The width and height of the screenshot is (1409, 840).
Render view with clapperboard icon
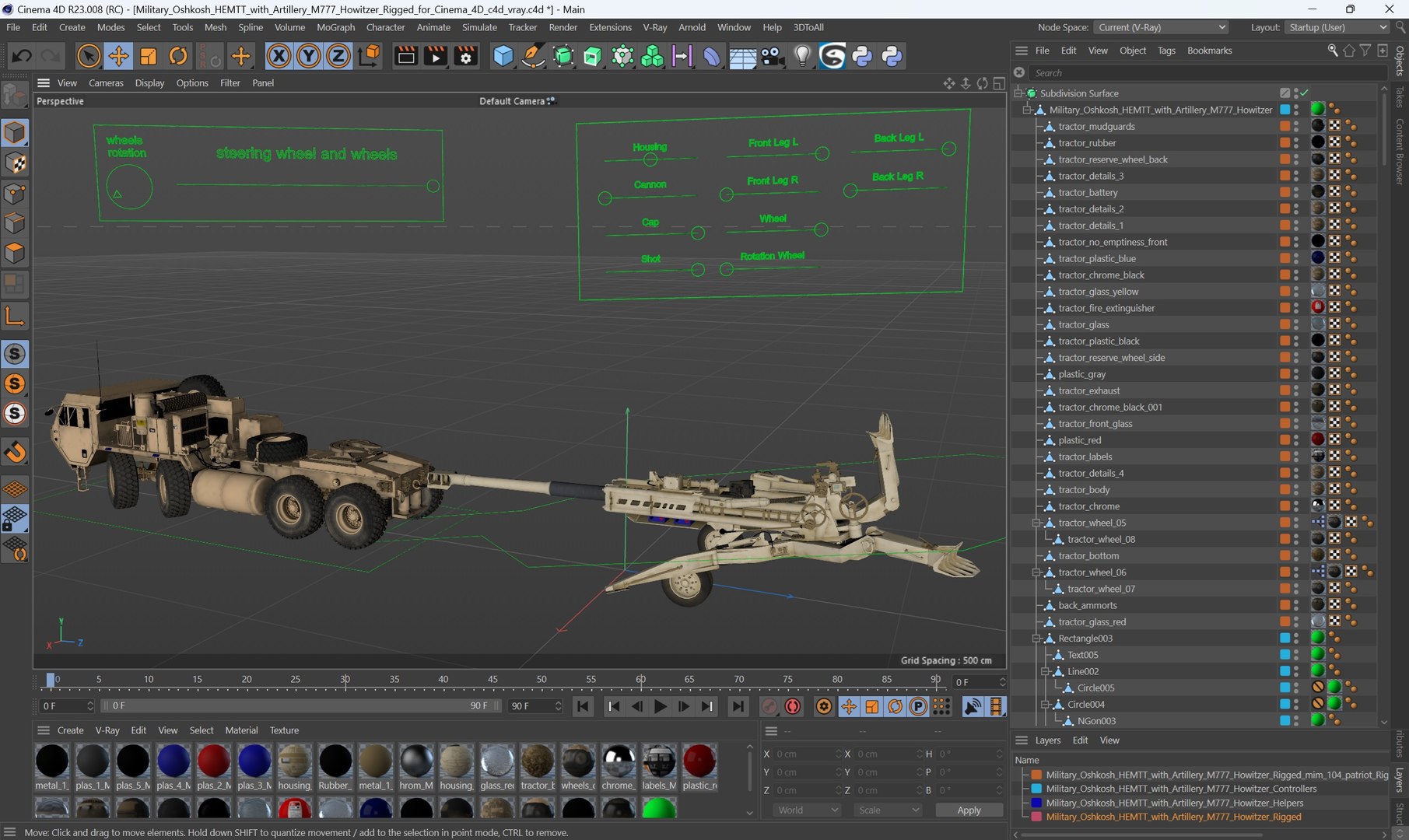point(405,56)
